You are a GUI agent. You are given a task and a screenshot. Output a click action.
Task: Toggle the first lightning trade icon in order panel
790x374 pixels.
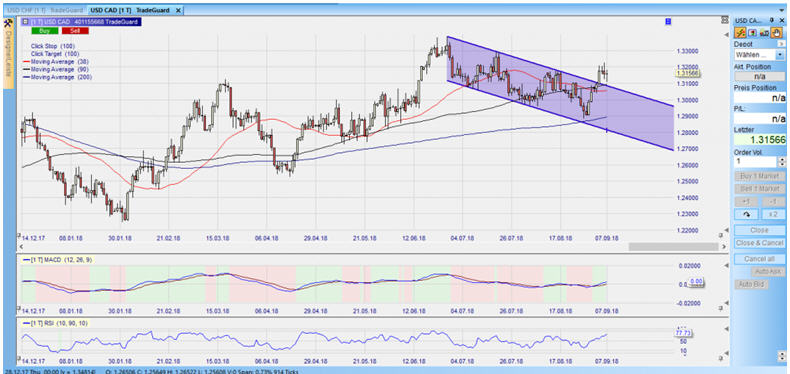tap(741, 32)
